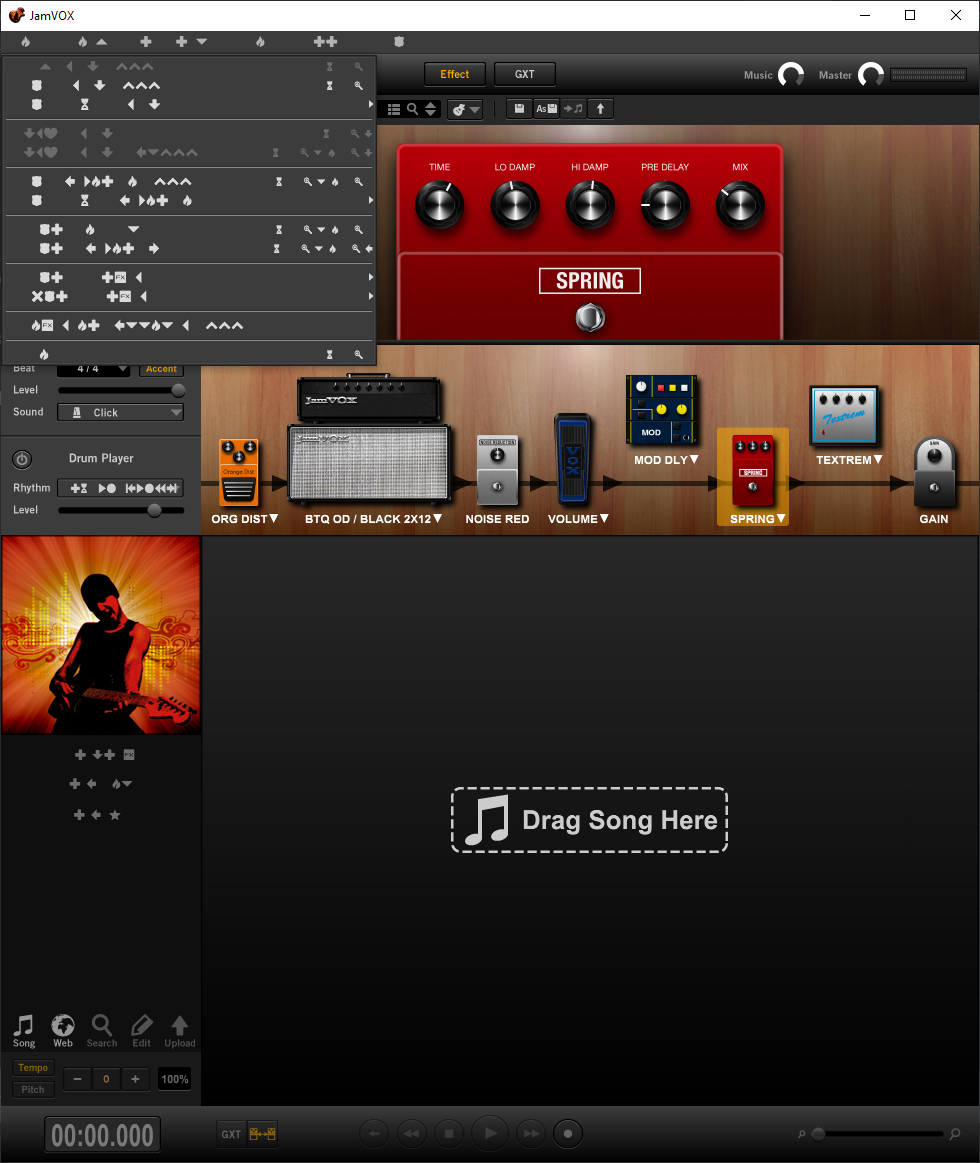Viewport: 980px width, 1163px height.
Task: Click the guitarist album artwork thumbnail
Action: point(101,635)
